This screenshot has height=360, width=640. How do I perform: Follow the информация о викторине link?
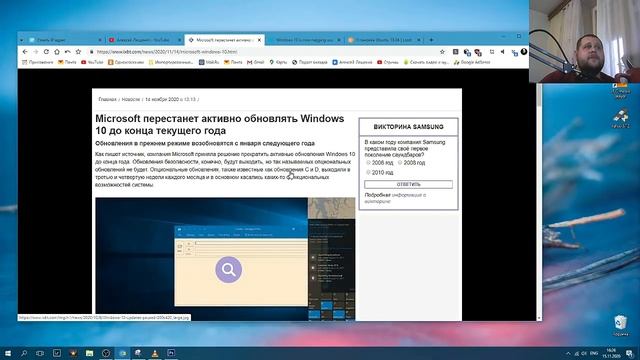395,198
